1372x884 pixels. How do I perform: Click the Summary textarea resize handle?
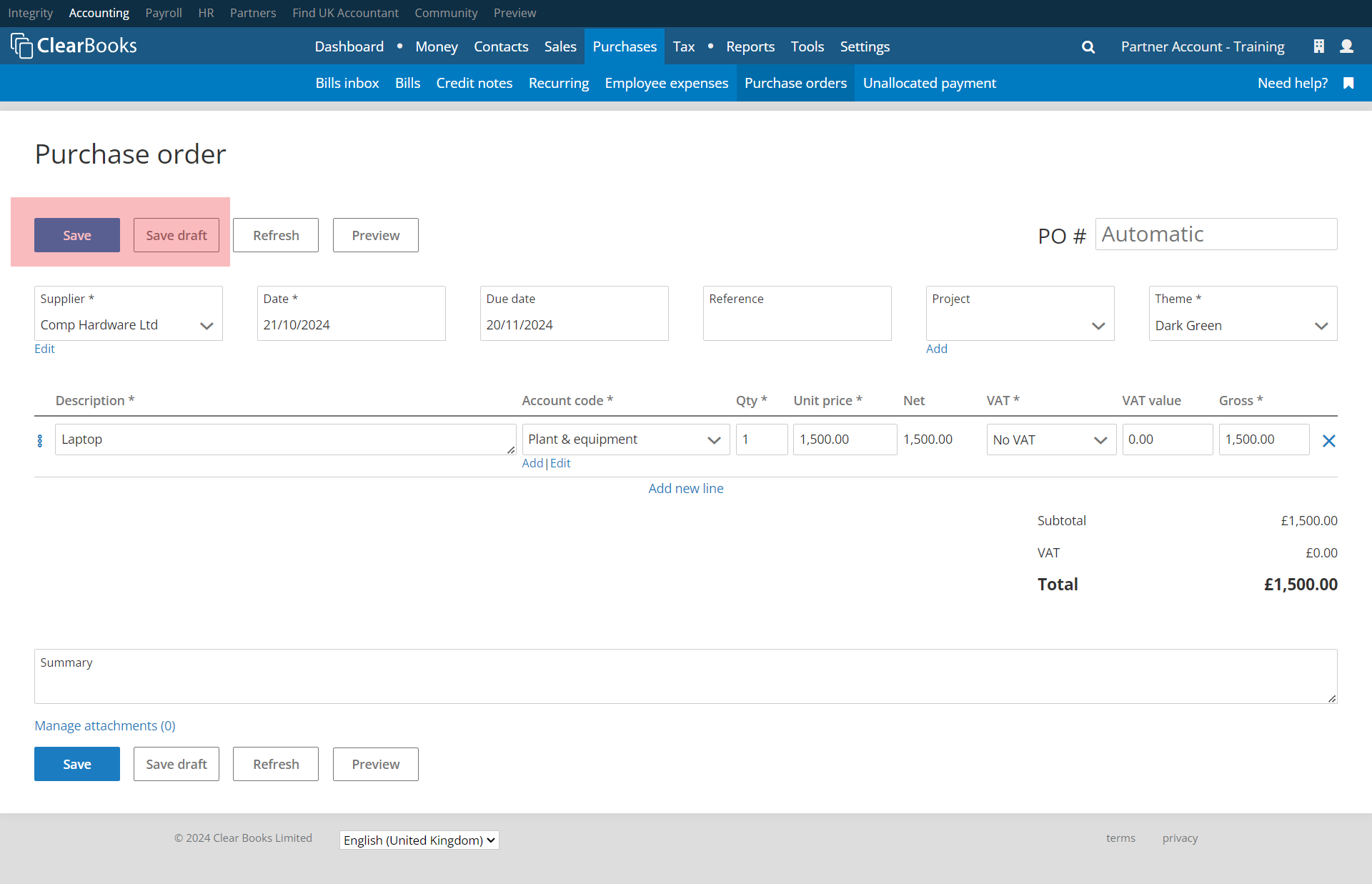tap(1332, 698)
